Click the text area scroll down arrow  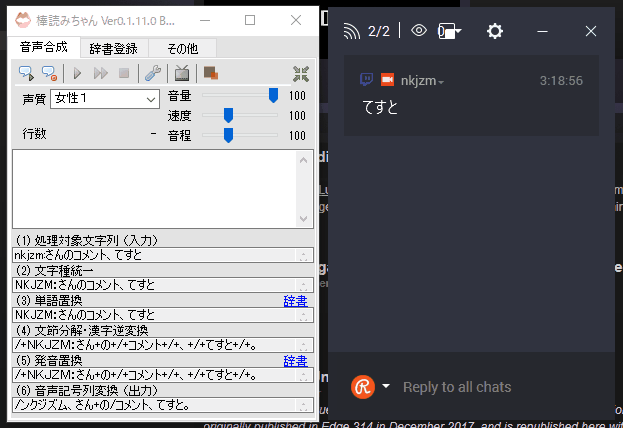tap(304, 219)
